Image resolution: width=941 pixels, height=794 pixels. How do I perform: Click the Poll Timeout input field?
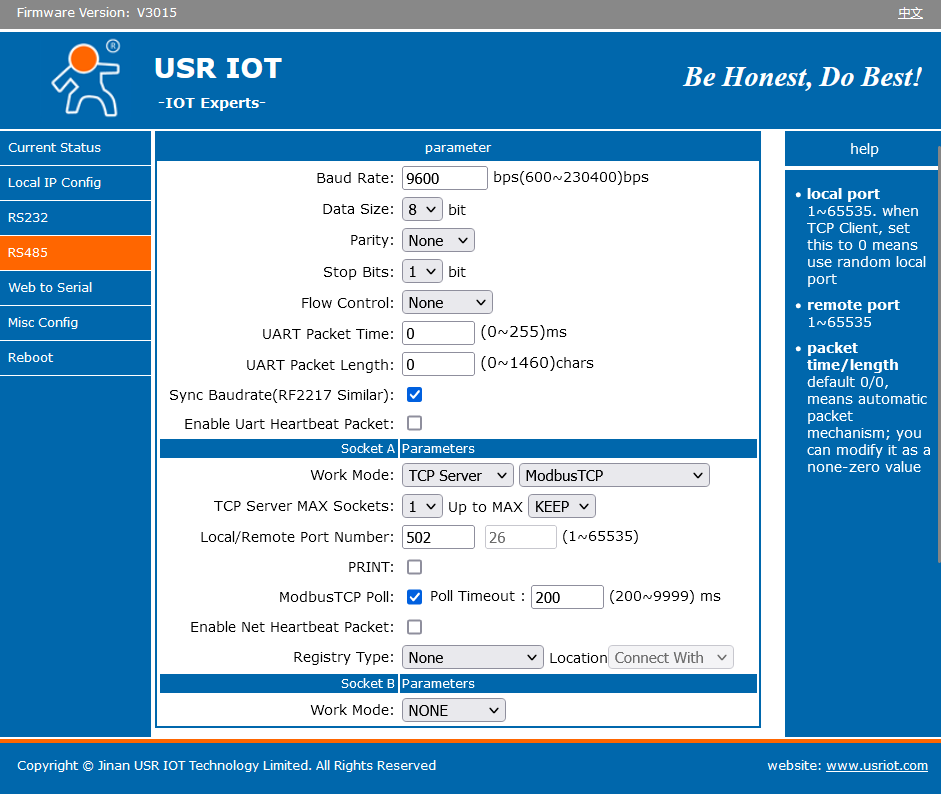566,597
